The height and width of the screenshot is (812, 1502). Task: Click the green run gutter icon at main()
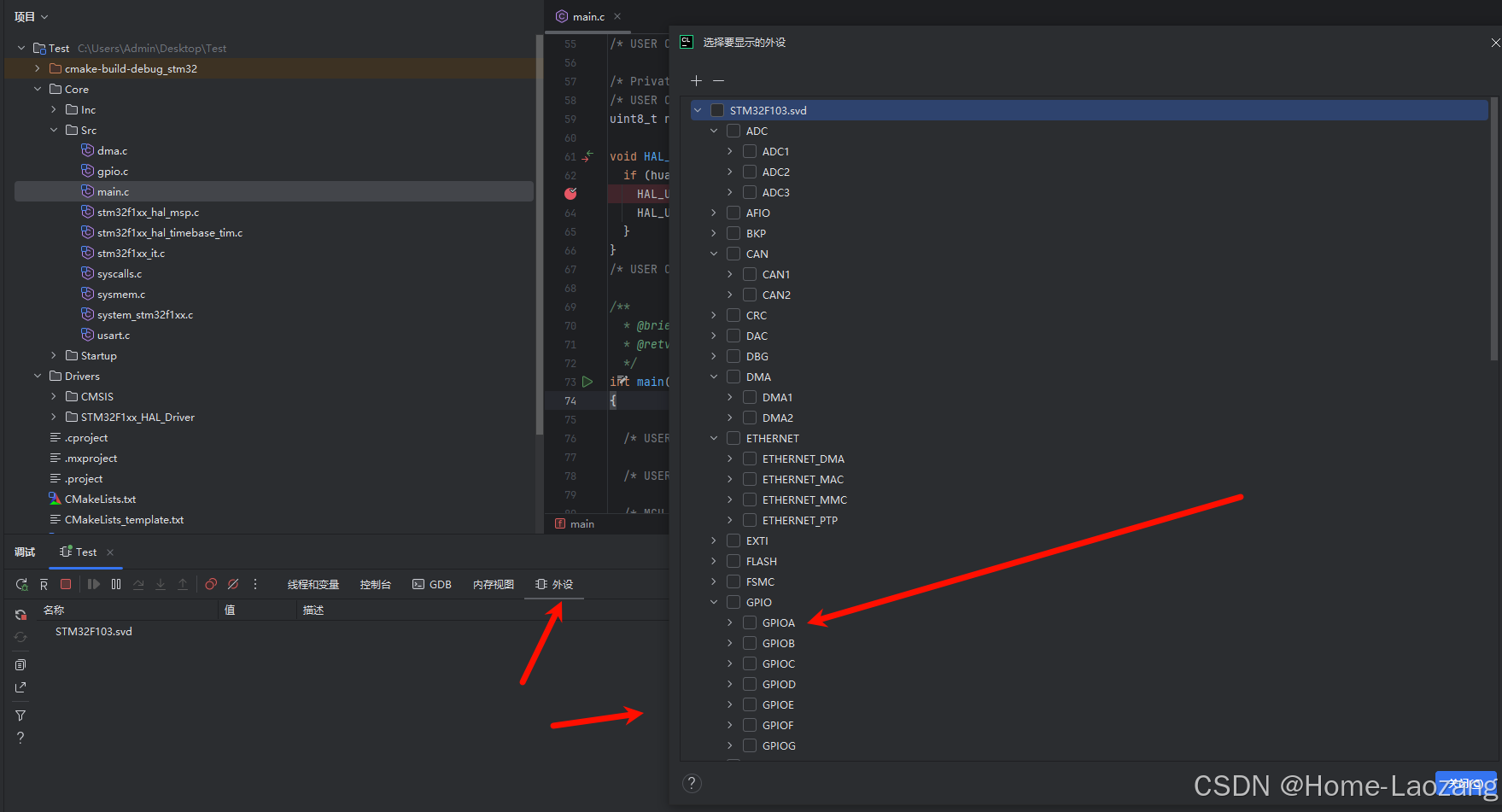pos(587,382)
